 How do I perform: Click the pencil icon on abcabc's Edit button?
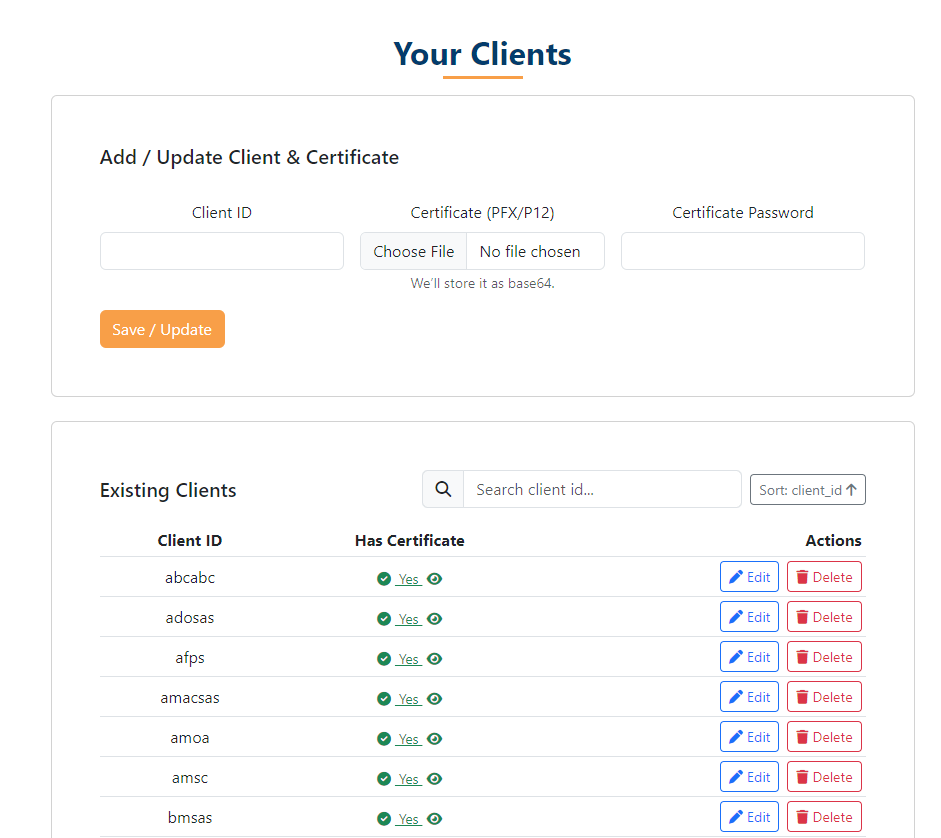[736, 576]
